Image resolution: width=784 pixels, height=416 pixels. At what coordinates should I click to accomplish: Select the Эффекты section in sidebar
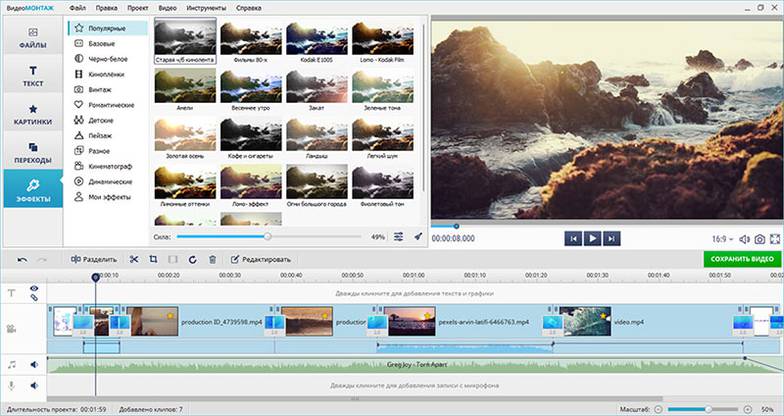[x=33, y=188]
